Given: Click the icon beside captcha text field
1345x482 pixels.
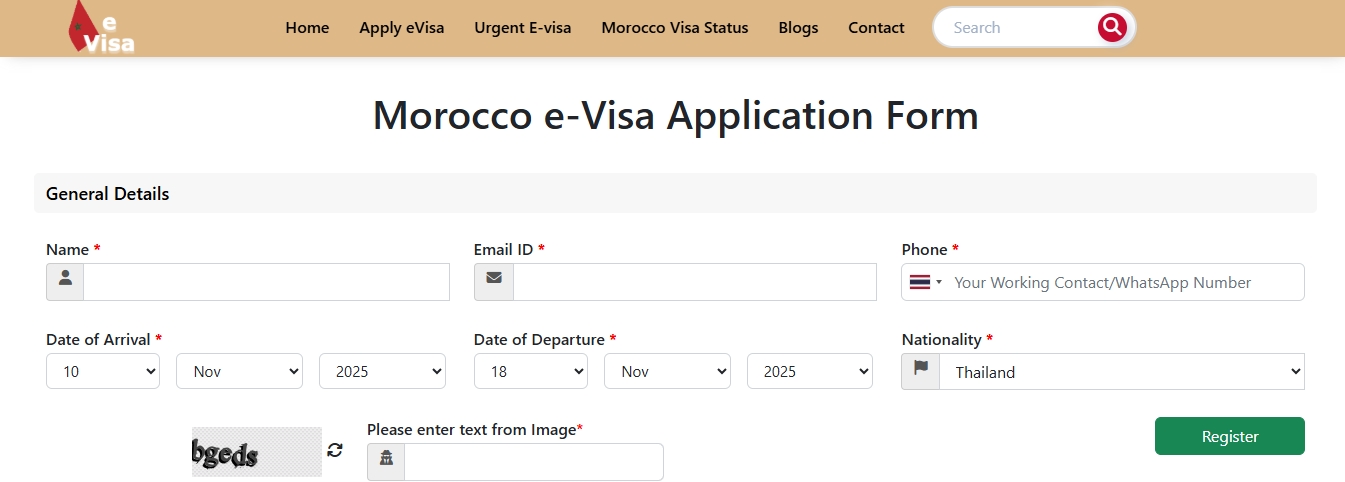Looking at the screenshot, I should tap(386, 461).
